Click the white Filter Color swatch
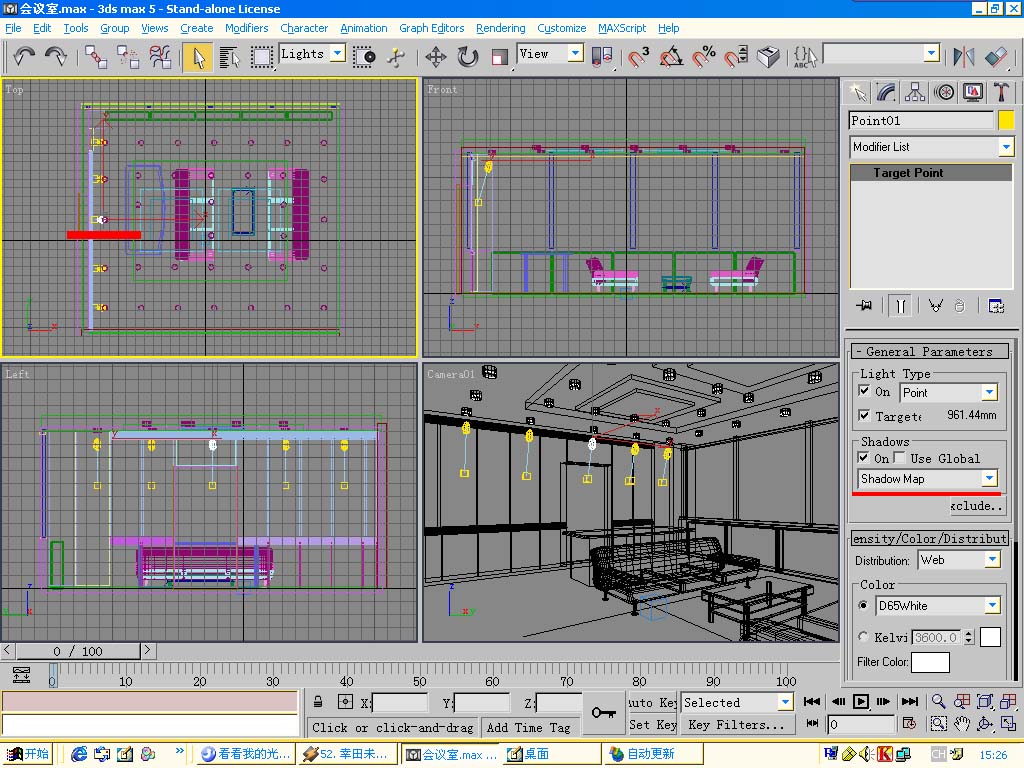The image size is (1024, 768). [930, 662]
